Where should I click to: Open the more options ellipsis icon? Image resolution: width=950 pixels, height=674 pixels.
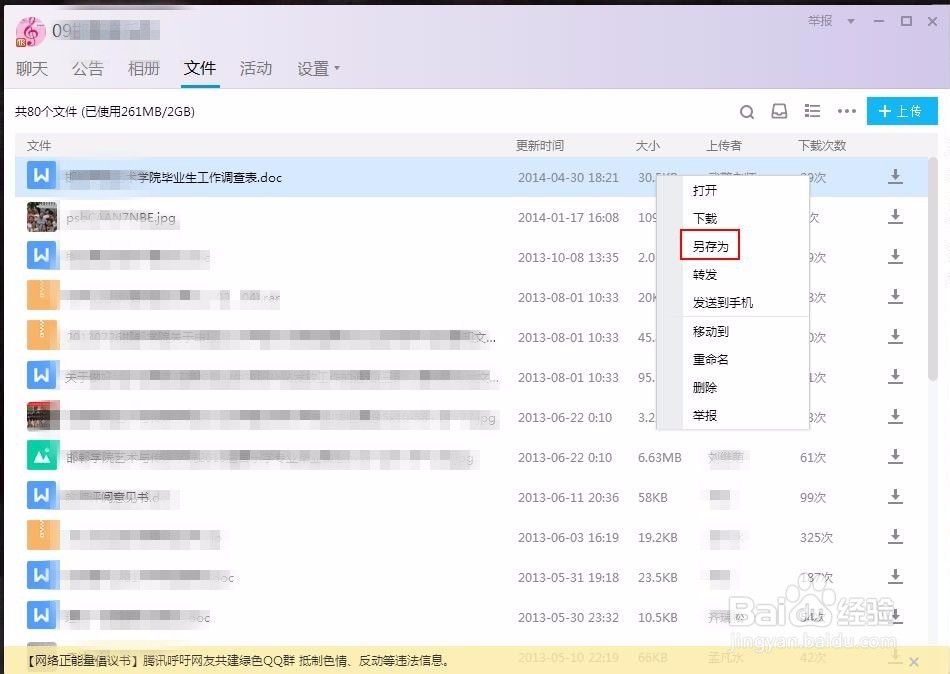(846, 111)
